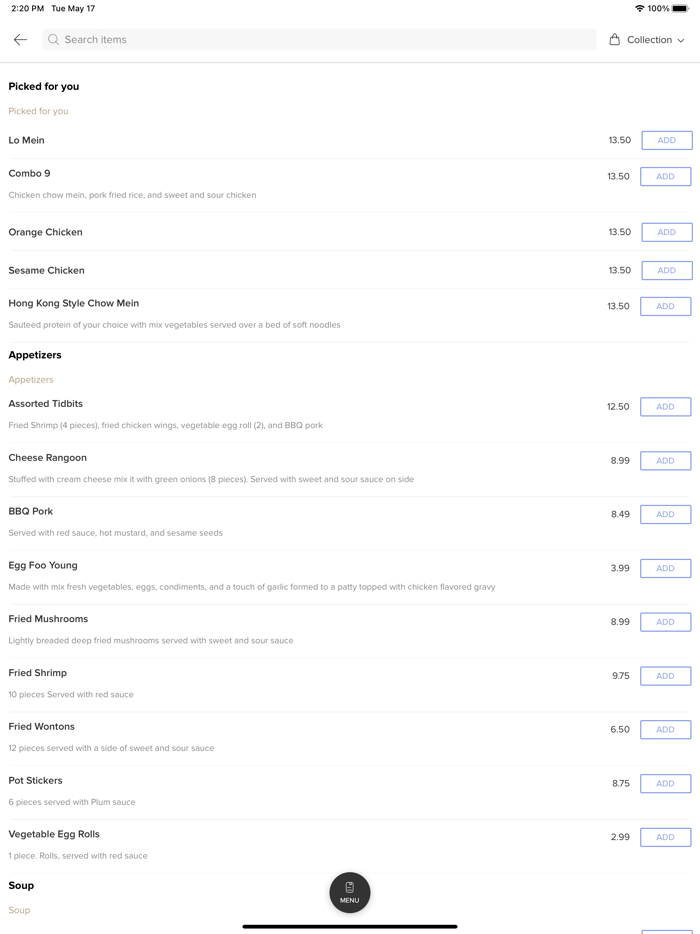Click the search magnifier icon
The width and height of the screenshot is (700, 934).
tap(54, 40)
